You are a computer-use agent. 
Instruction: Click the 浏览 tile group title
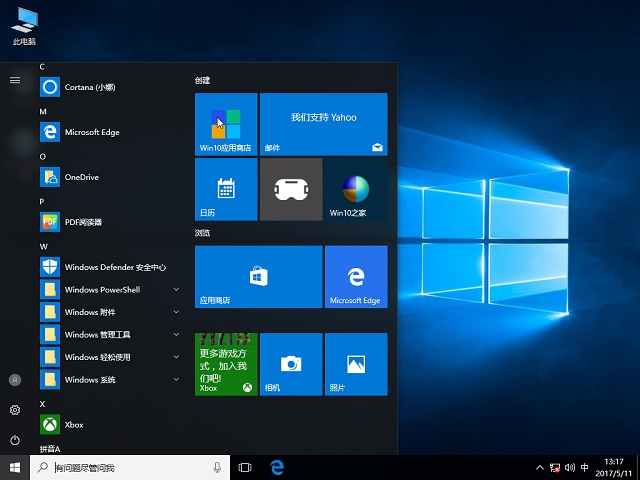(x=202, y=233)
